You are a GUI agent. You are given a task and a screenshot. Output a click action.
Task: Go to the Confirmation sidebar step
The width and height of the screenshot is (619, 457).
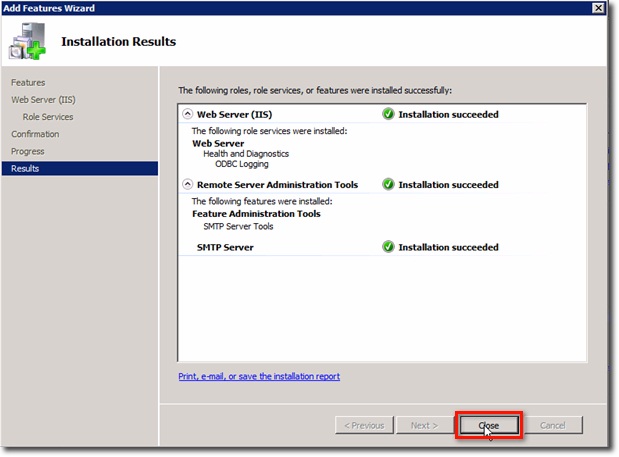click(35, 134)
